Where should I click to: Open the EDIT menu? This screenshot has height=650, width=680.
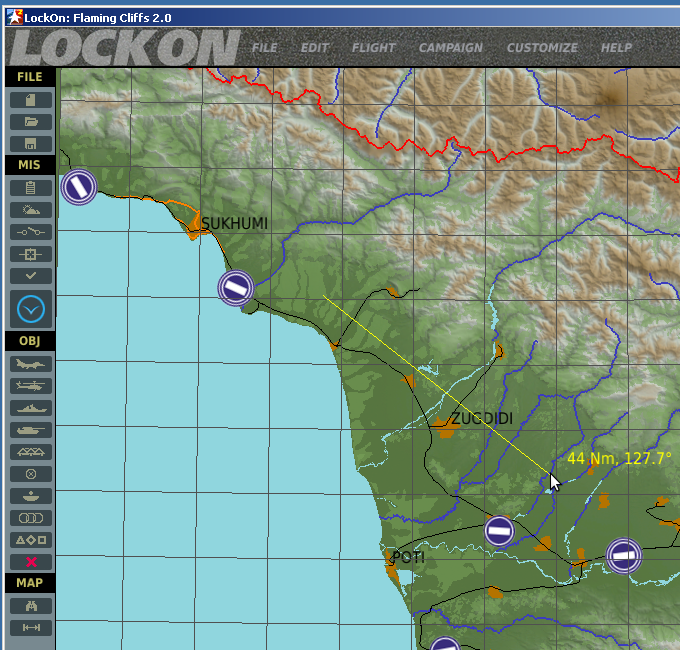click(315, 48)
